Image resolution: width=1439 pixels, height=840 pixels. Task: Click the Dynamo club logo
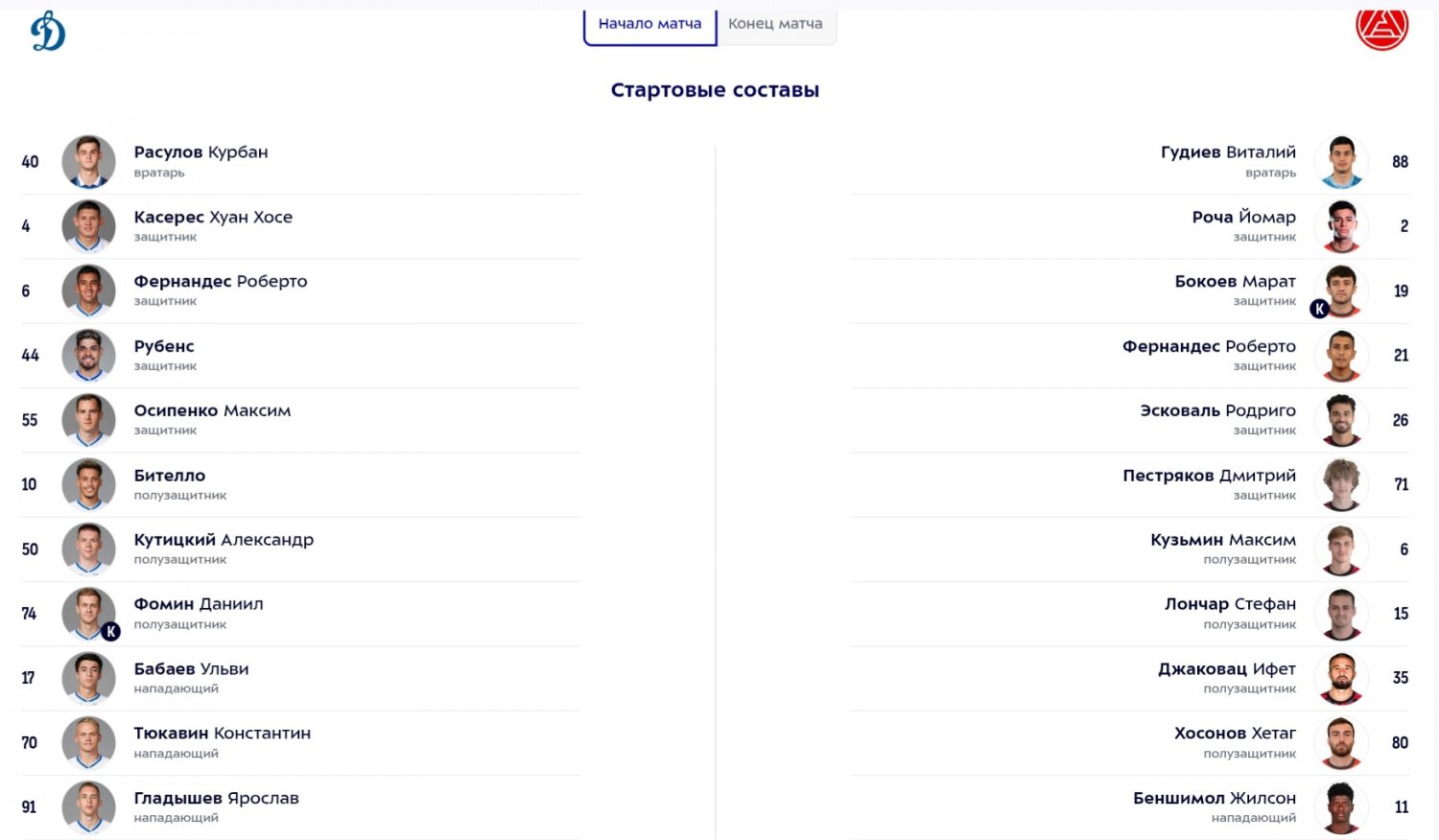[48, 32]
